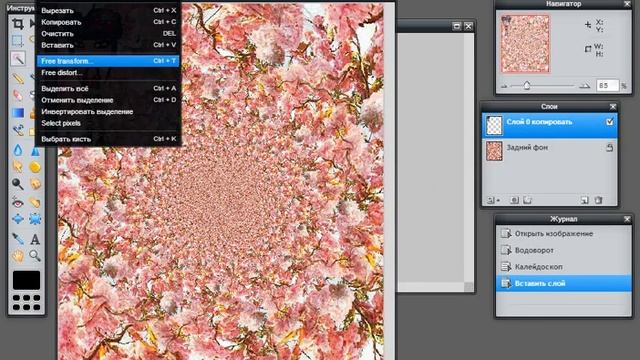
Task: Toggle visibility checkbox of Слой 0 копировать
Action: pyautogui.click(x=610, y=122)
